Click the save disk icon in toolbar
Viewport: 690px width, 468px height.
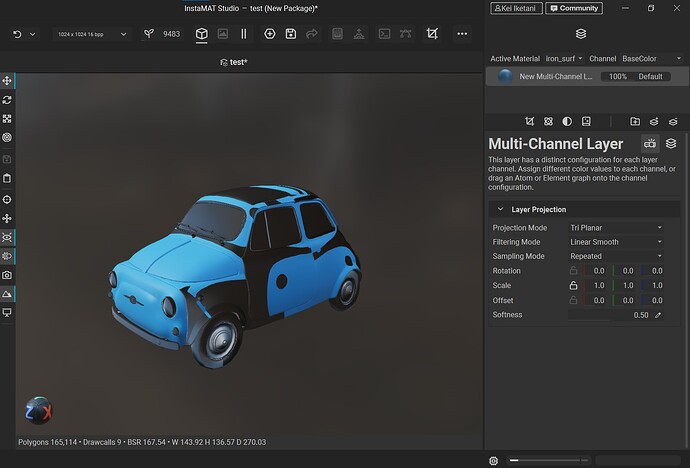pyautogui.click(x=290, y=34)
